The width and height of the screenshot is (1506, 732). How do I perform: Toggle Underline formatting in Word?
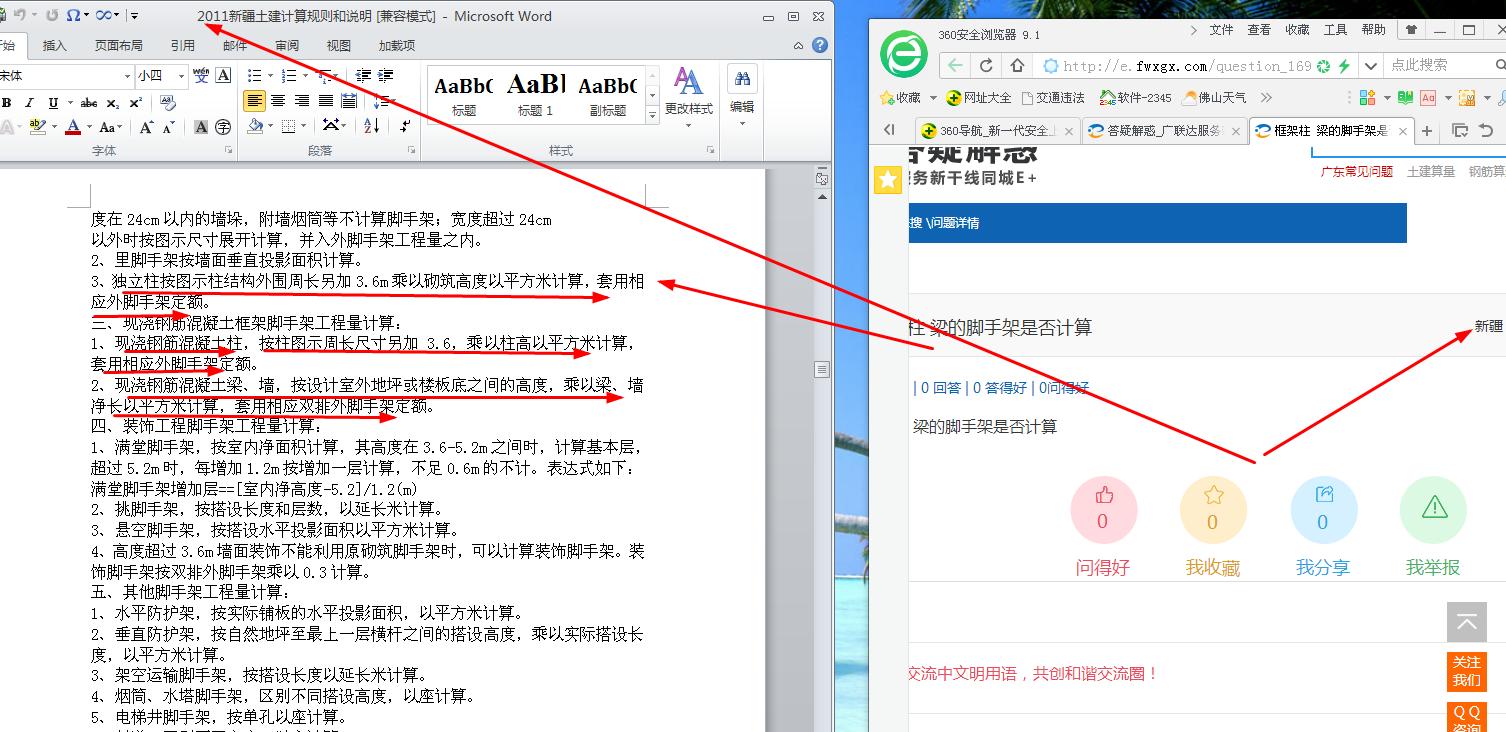tap(52, 102)
